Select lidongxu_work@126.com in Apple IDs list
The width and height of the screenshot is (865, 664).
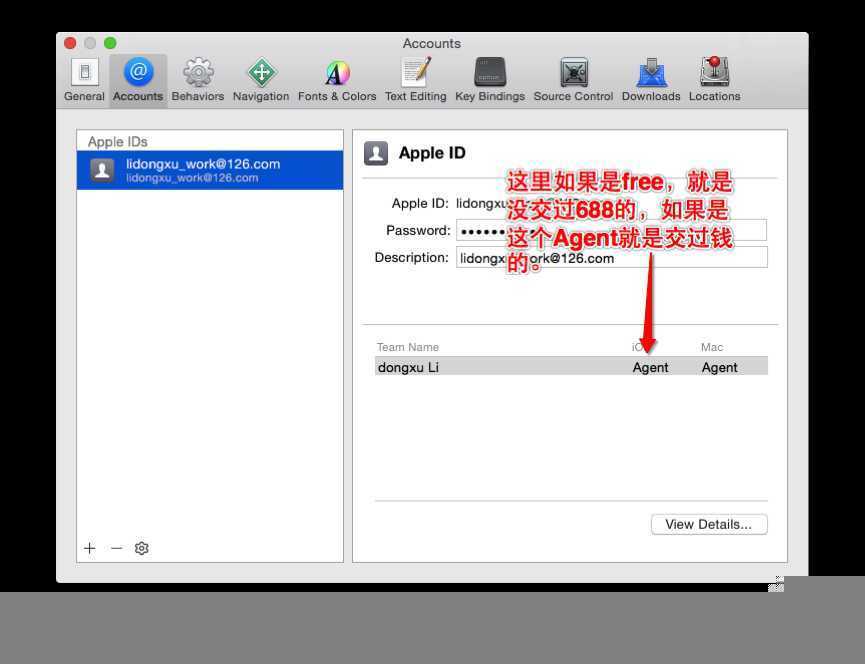pyautogui.click(x=210, y=170)
